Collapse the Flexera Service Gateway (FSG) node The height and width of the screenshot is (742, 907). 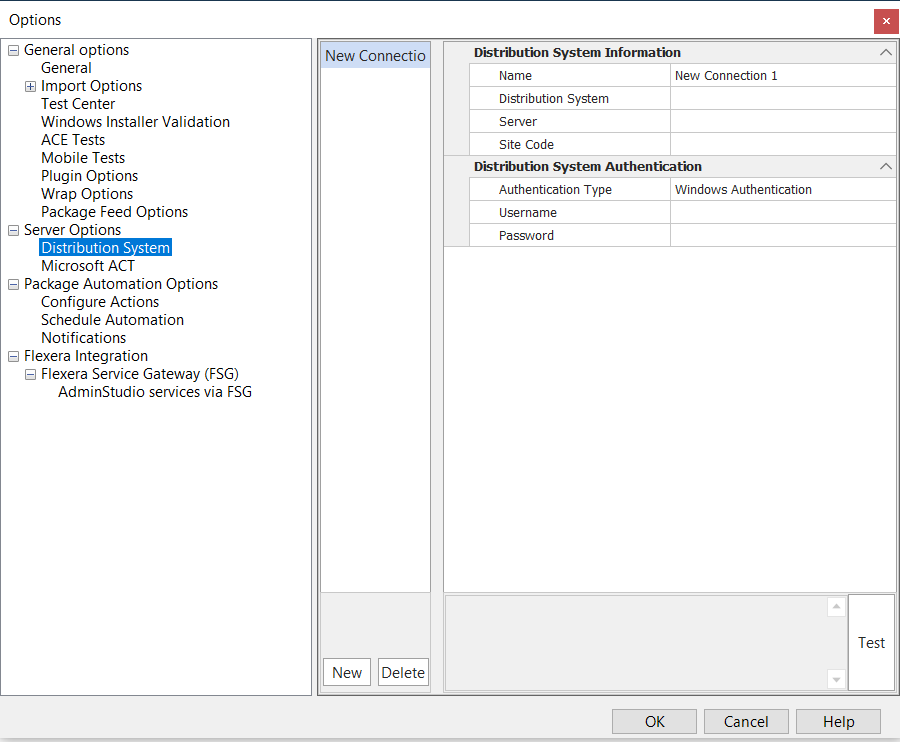pyautogui.click(x=30, y=373)
